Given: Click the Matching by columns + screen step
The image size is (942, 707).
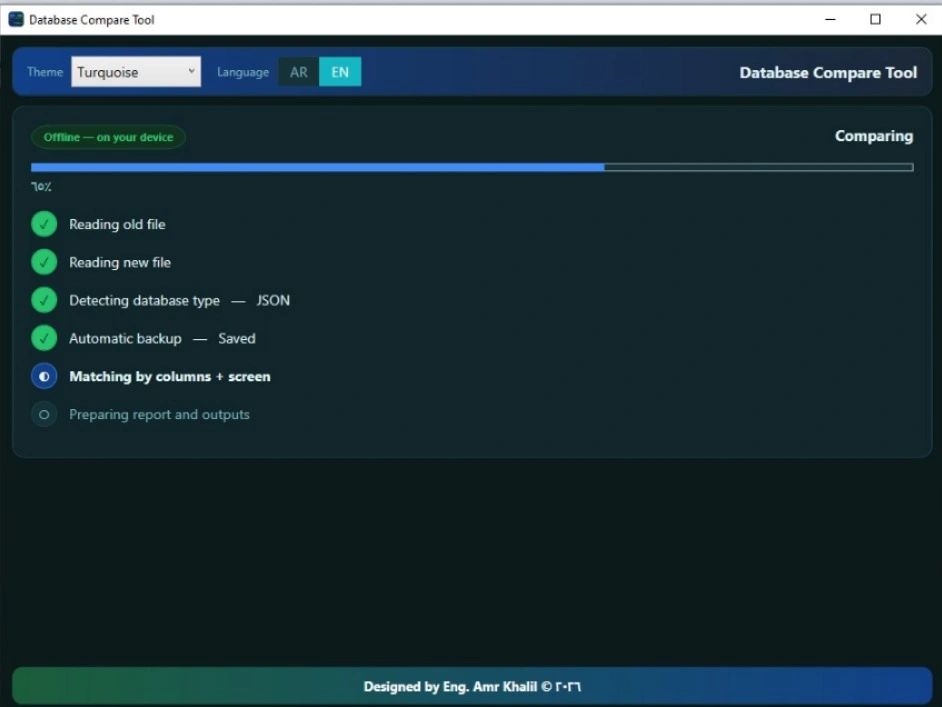Looking at the screenshot, I should pos(170,377).
